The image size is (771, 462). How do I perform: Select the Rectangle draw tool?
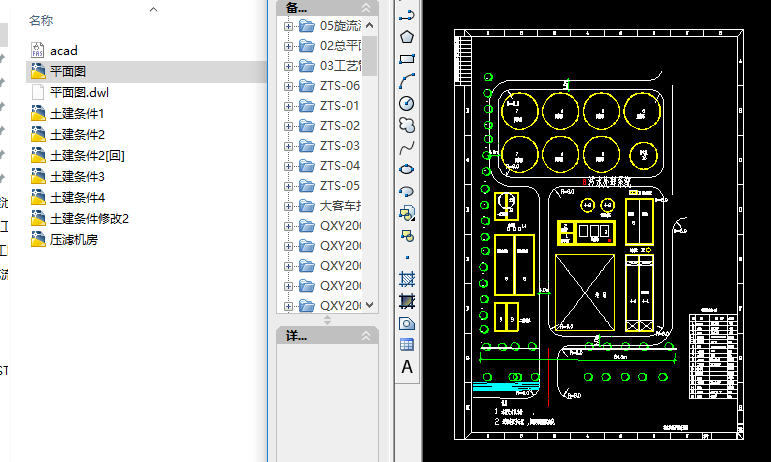click(407, 59)
